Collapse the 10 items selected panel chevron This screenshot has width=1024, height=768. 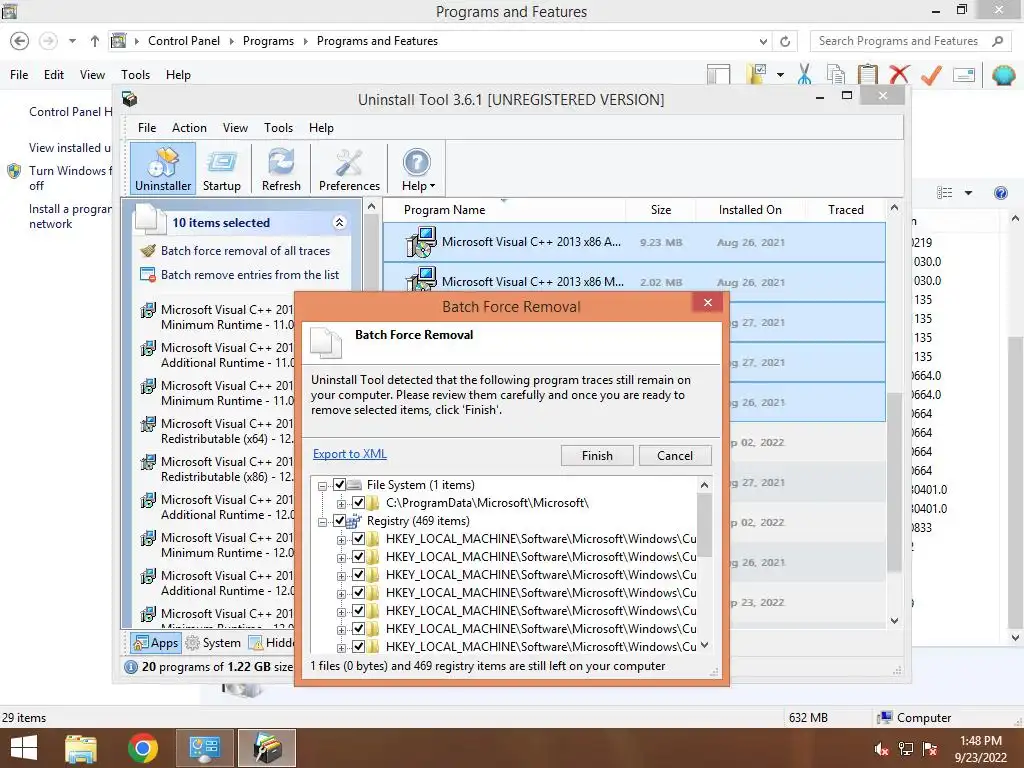click(340, 223)
